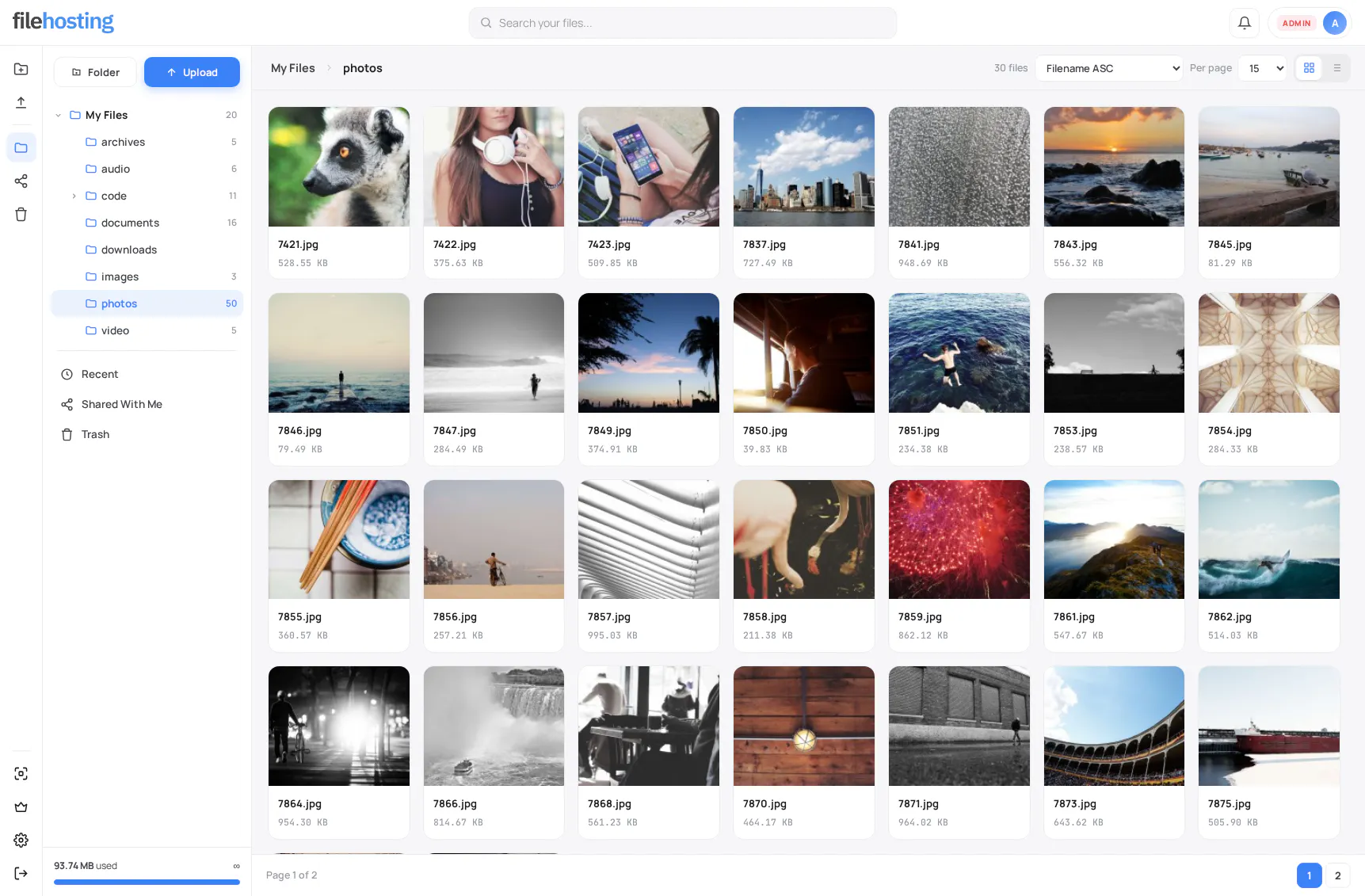The width and height of the screenshot is (1365, 896).
Task: Click the search your files field
Action: 683,23
